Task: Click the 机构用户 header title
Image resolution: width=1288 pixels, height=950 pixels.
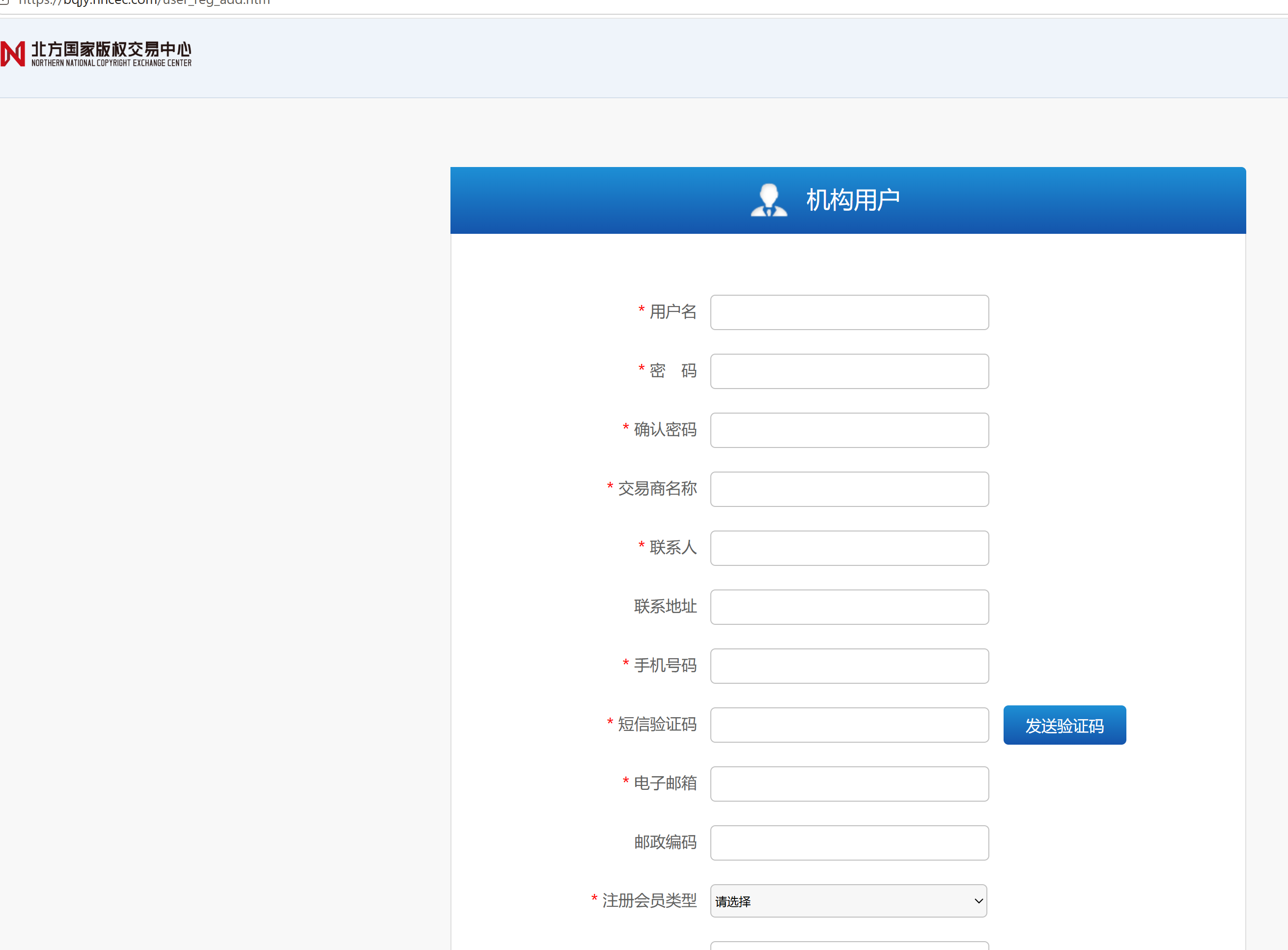Action: click(x=853, y=200)
